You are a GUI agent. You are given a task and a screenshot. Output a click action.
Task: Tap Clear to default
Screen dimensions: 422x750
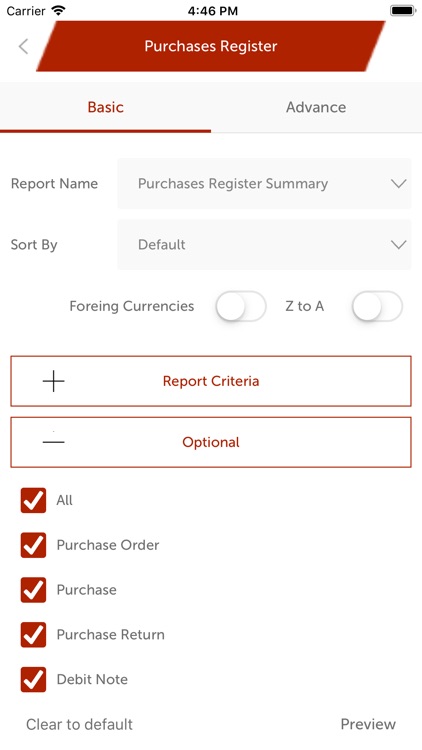(x=79, y=724)
